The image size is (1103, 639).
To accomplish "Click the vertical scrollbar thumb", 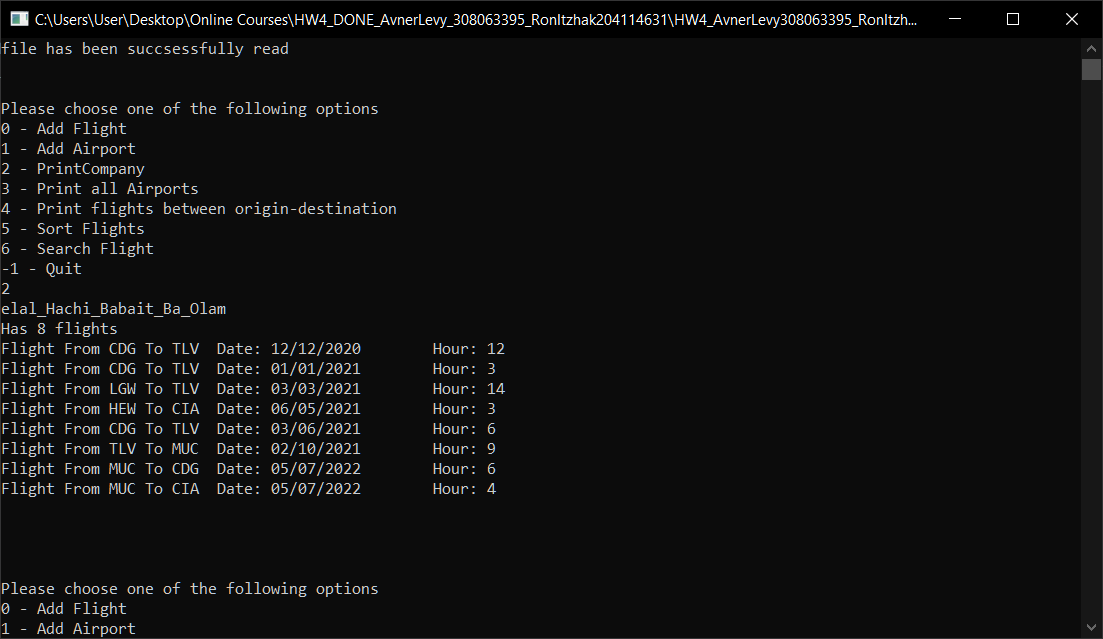I will coord(1091,70).
